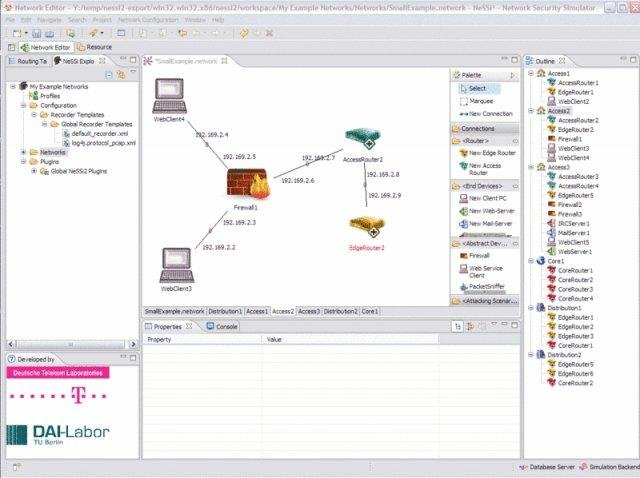This screenshot has height=478, width=640.
Task: Choose New Edge Router in the palette
Action: click(485, 153)
